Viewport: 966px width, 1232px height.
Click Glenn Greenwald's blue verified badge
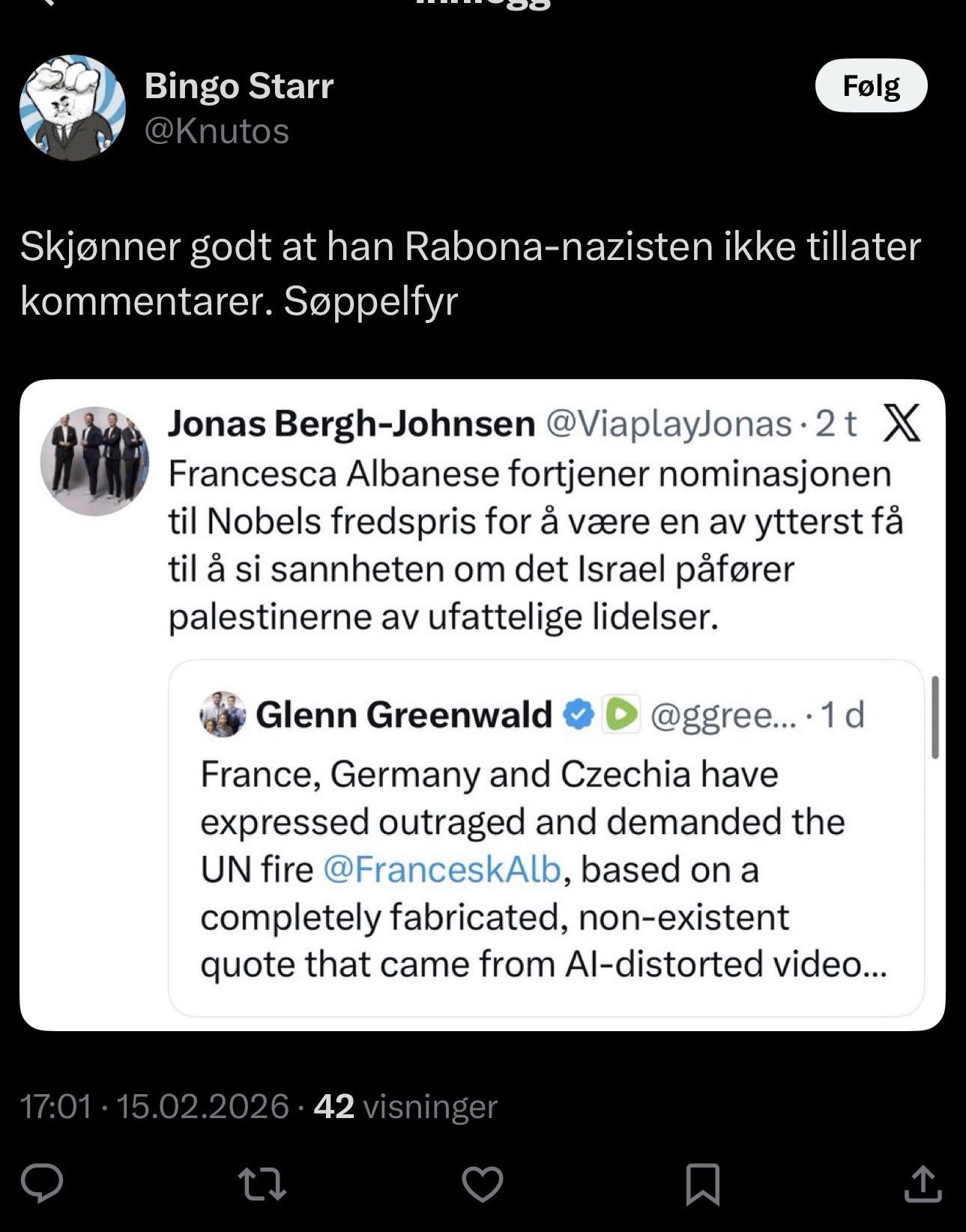pos(578,714)
